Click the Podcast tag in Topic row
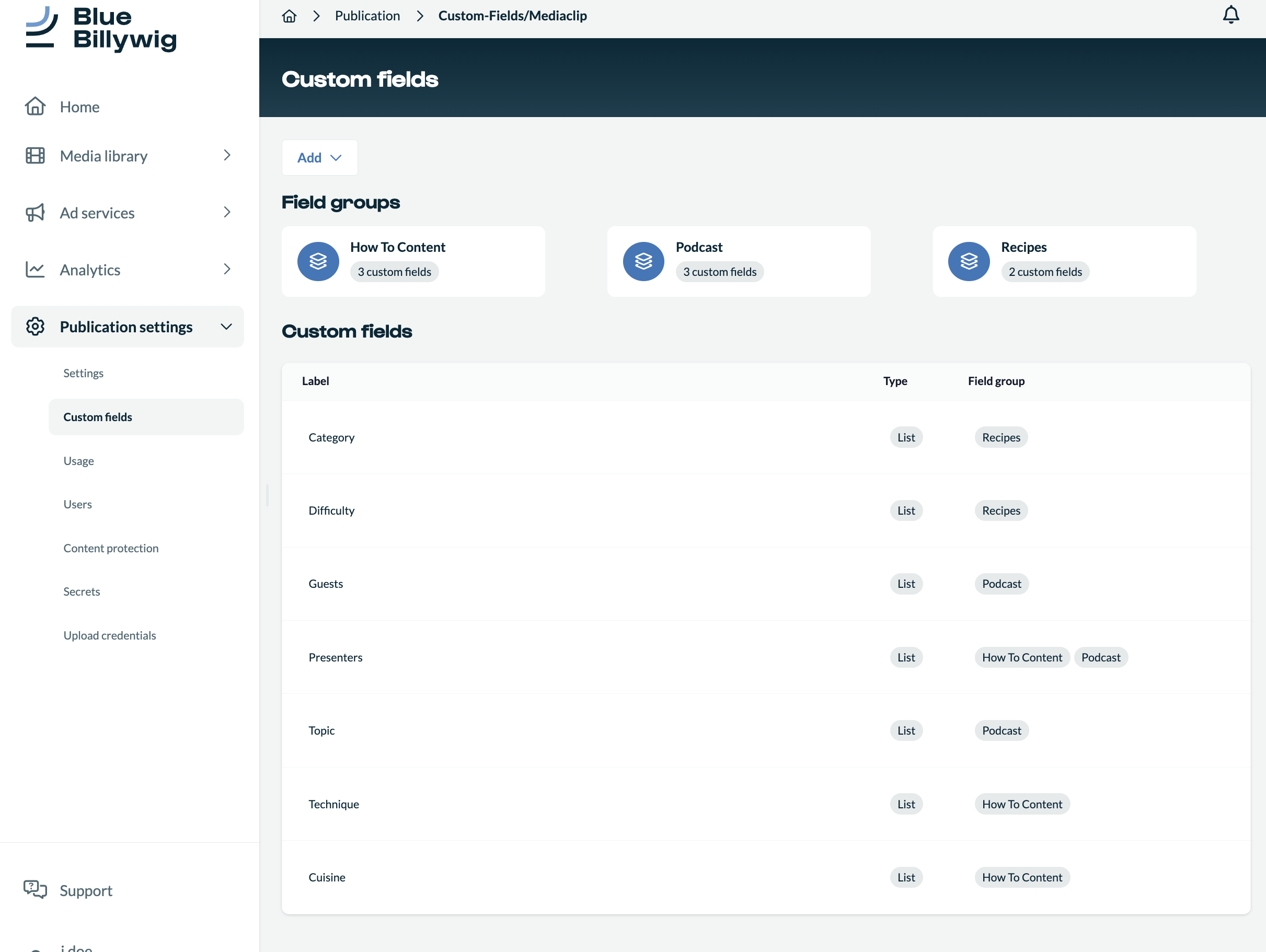This screenshot has width=1266, height=952. click(1002, 730)
